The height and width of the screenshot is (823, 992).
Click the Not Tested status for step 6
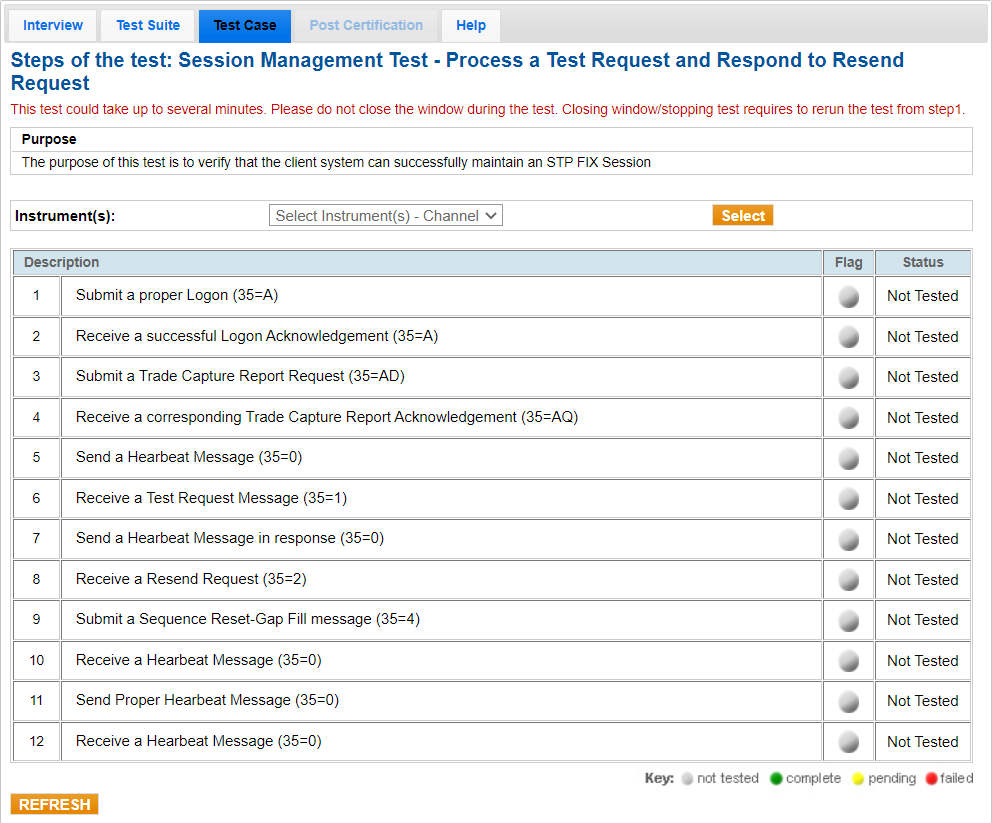click(922, 498)
